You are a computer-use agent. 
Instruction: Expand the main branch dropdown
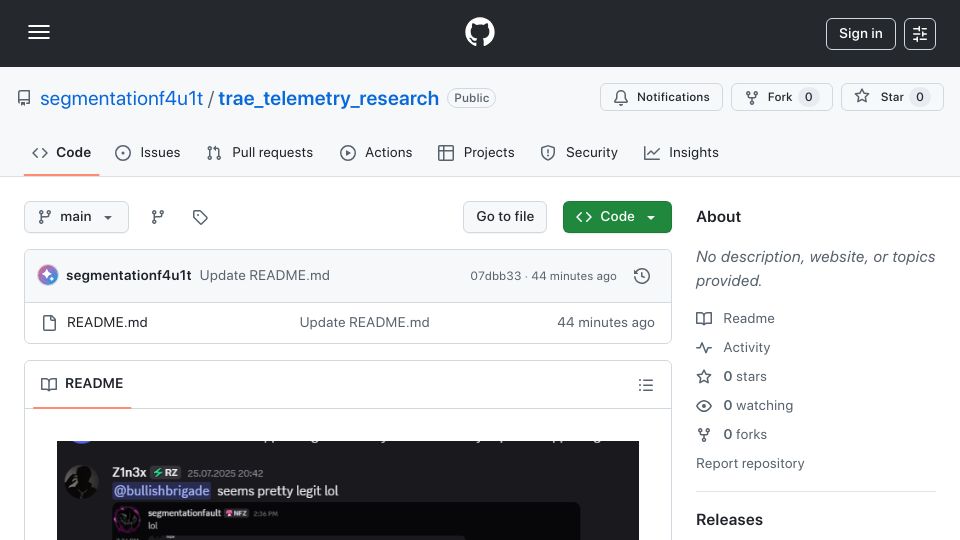(x=77, y=217)
